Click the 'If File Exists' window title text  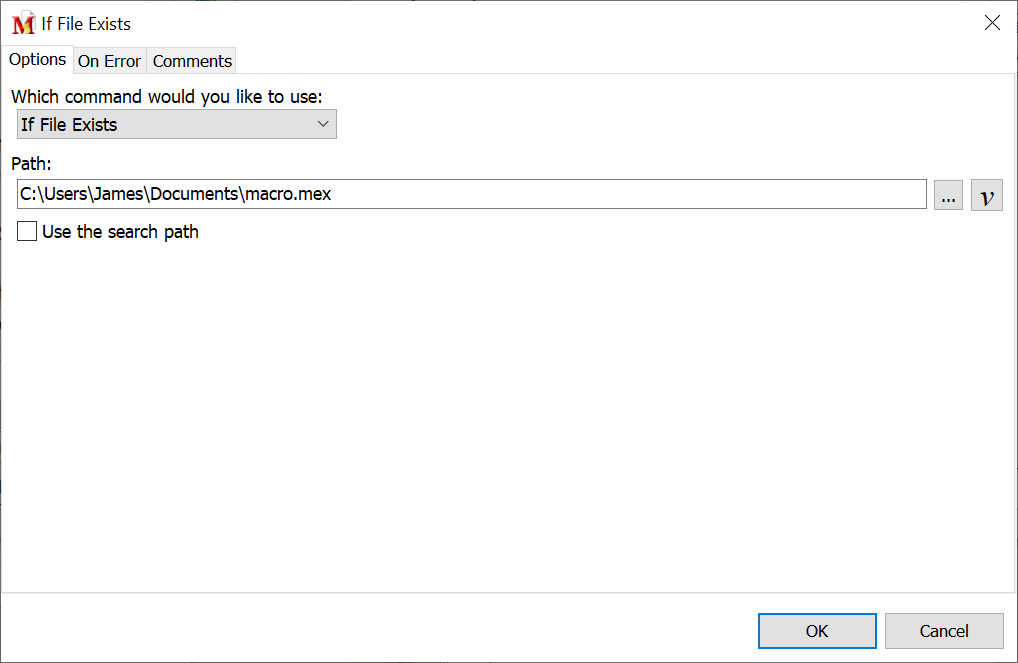(x=86, y=23)
